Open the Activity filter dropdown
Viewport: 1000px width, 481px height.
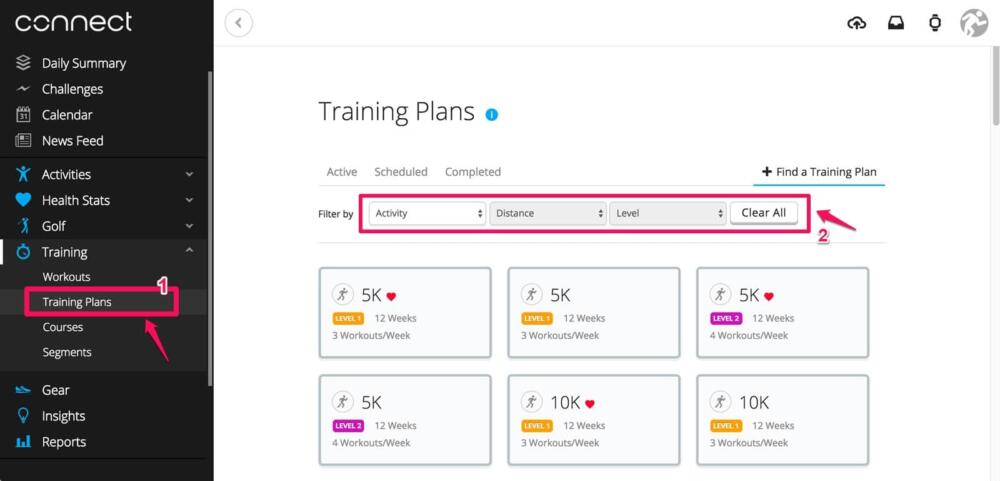pyautogui.click(x=427, y=213)
